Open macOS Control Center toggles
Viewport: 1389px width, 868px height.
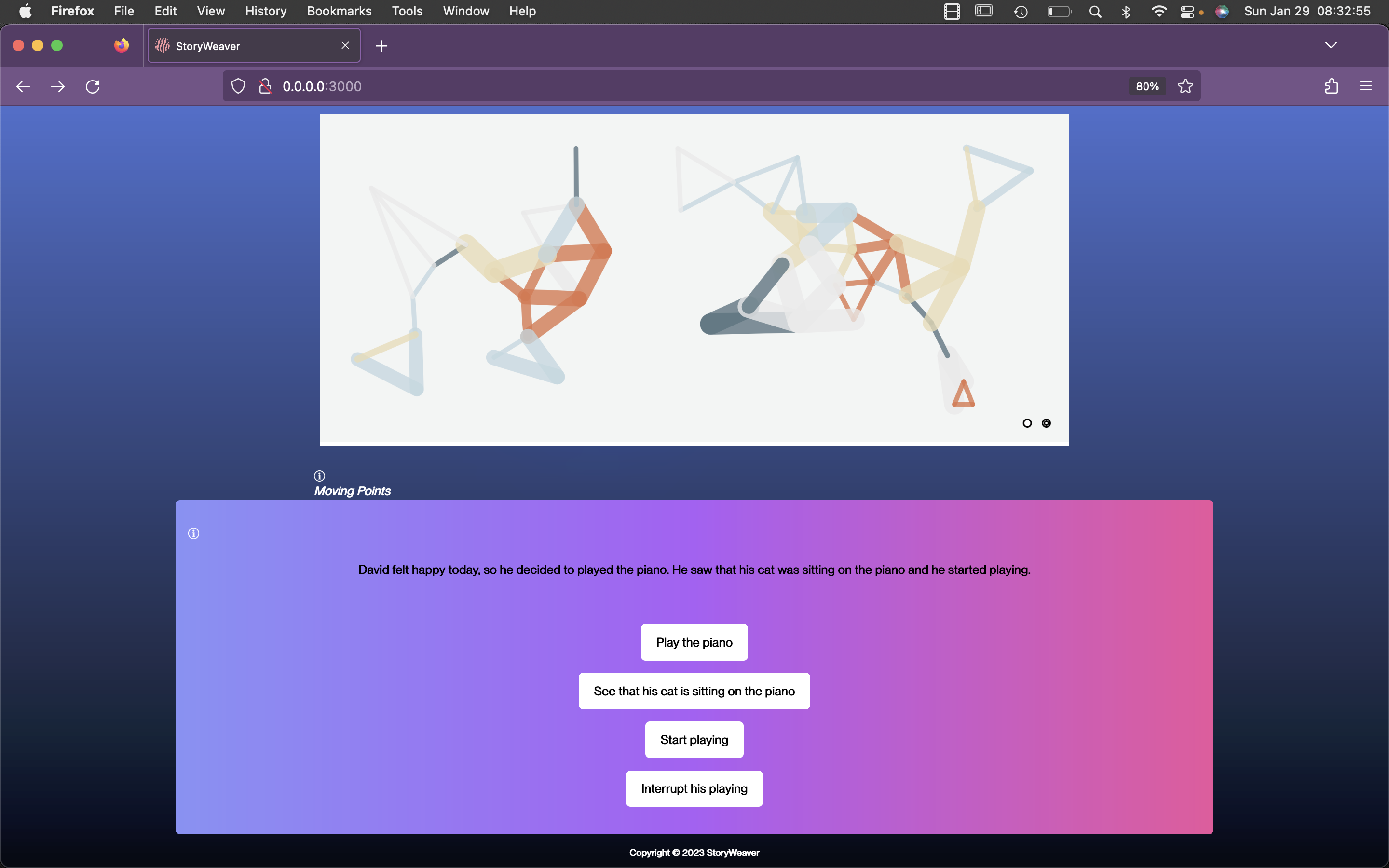pos(1187,12)
